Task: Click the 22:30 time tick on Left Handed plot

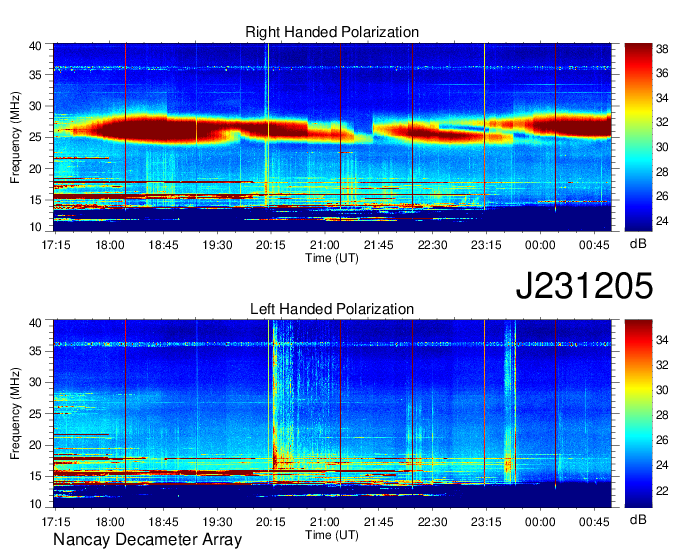Action: coord(432,522)
